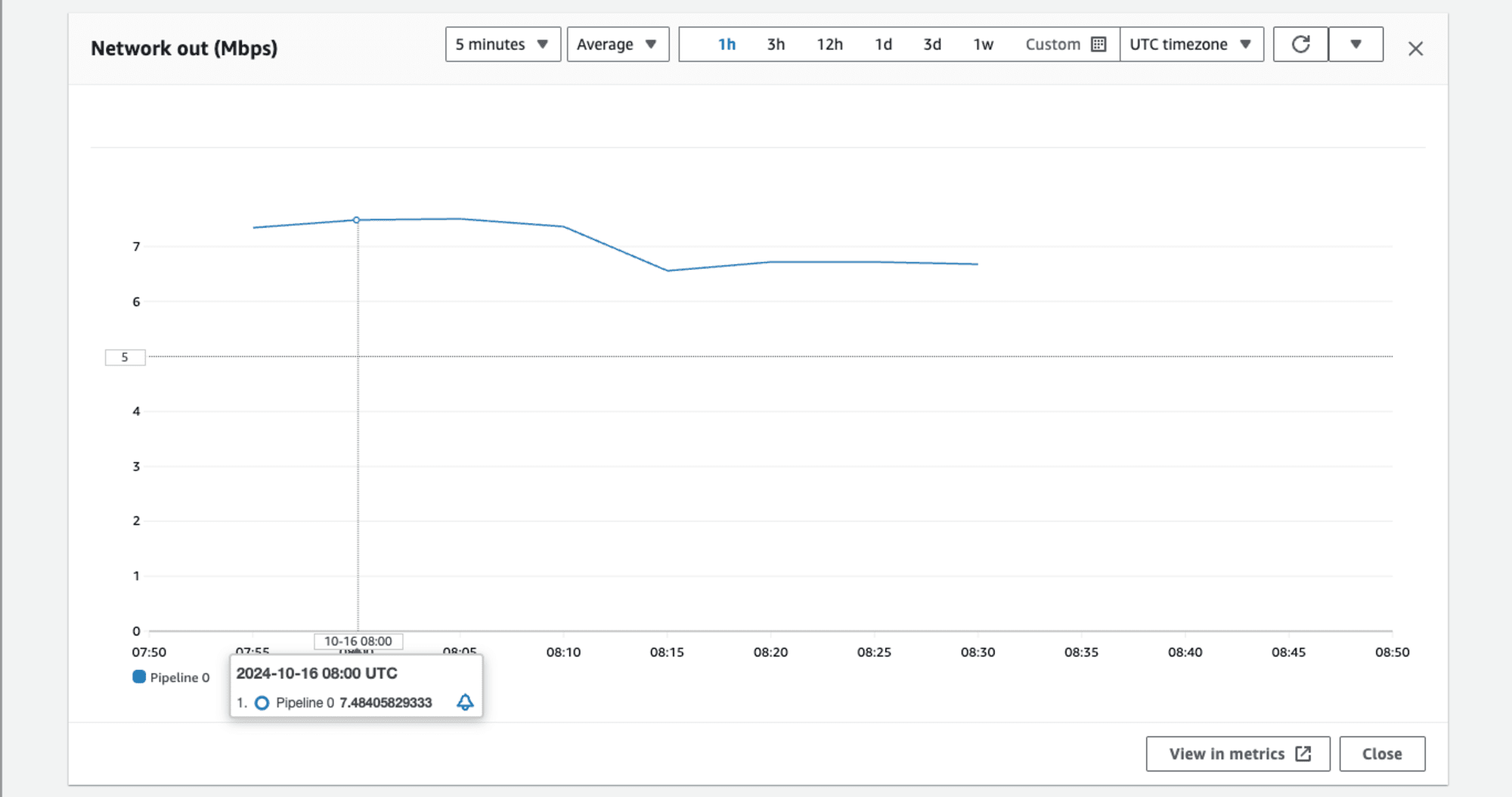Select the 3d time range

[932, 45]
